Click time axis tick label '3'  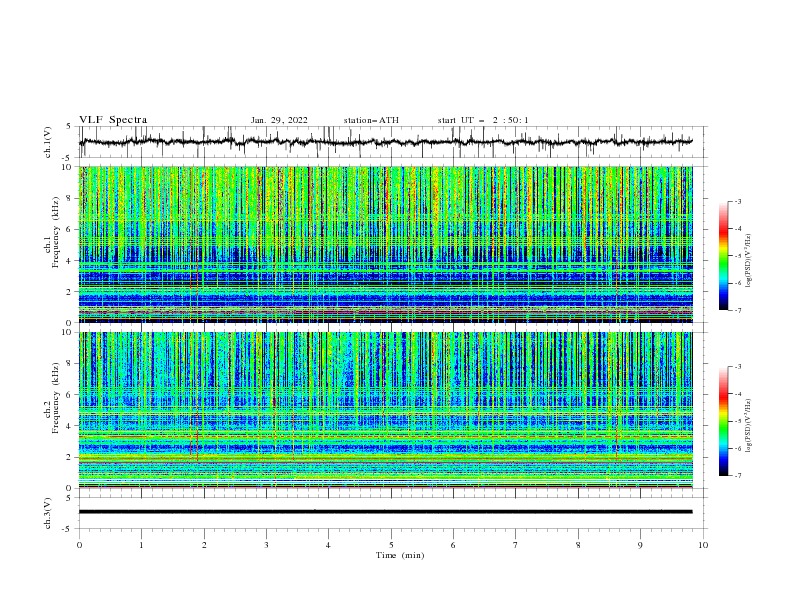coord(266,545)
